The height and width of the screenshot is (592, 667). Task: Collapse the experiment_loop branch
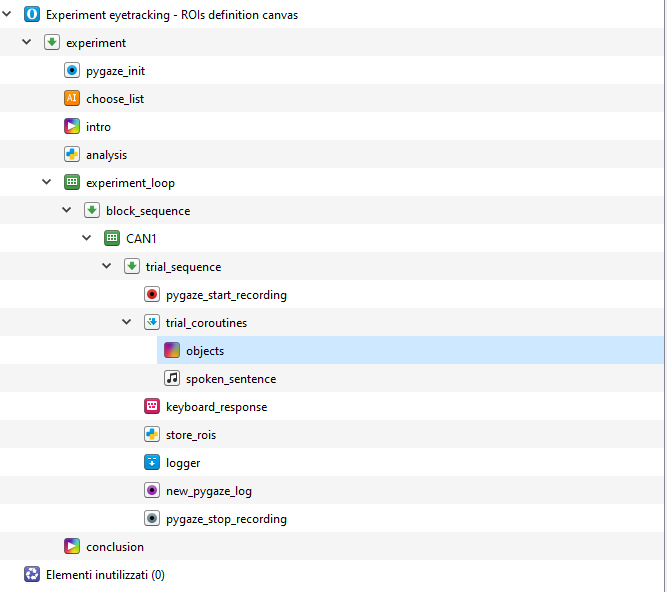47,183
